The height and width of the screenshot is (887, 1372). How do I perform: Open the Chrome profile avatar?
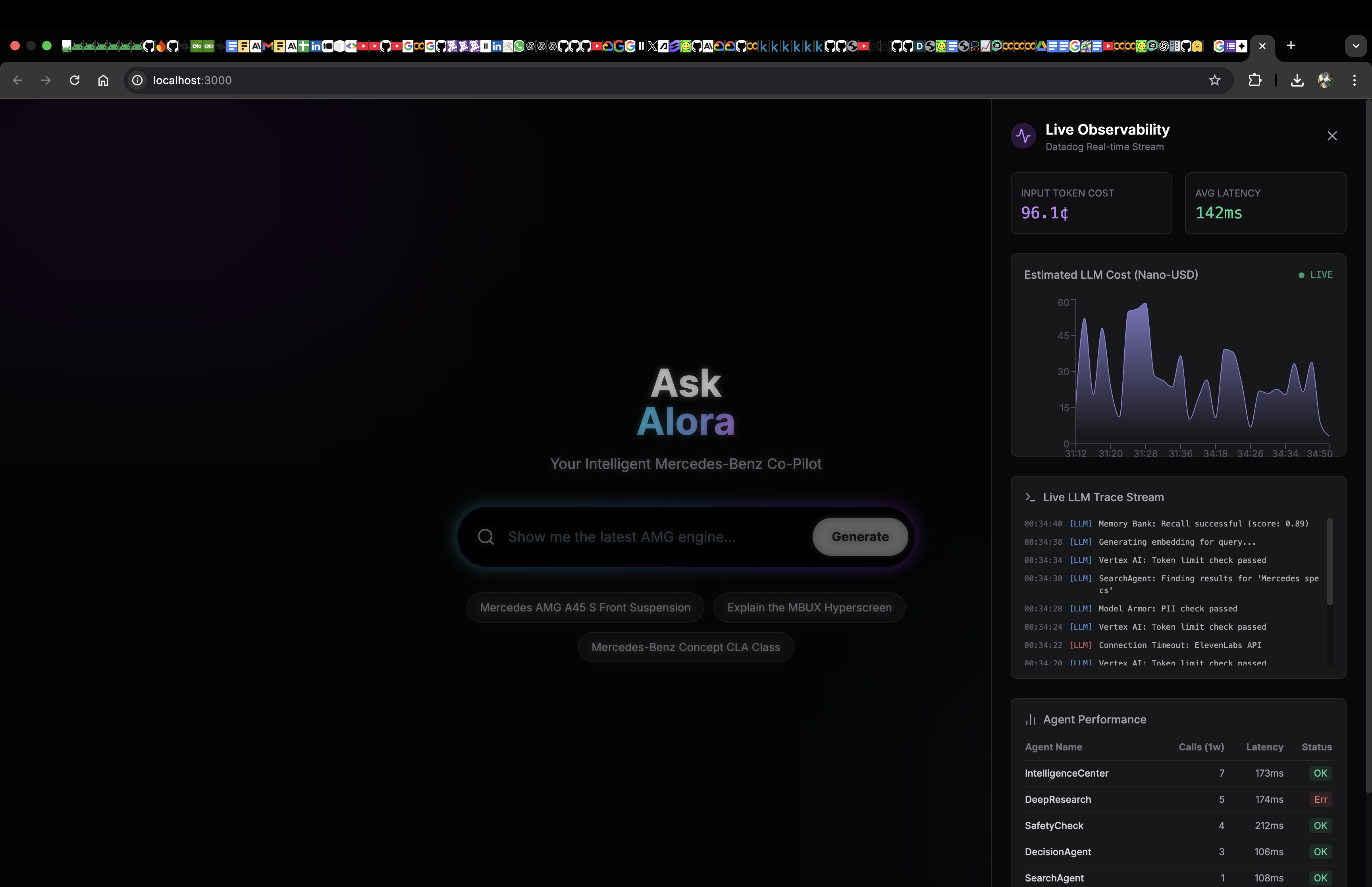(x=1326, y=80)
